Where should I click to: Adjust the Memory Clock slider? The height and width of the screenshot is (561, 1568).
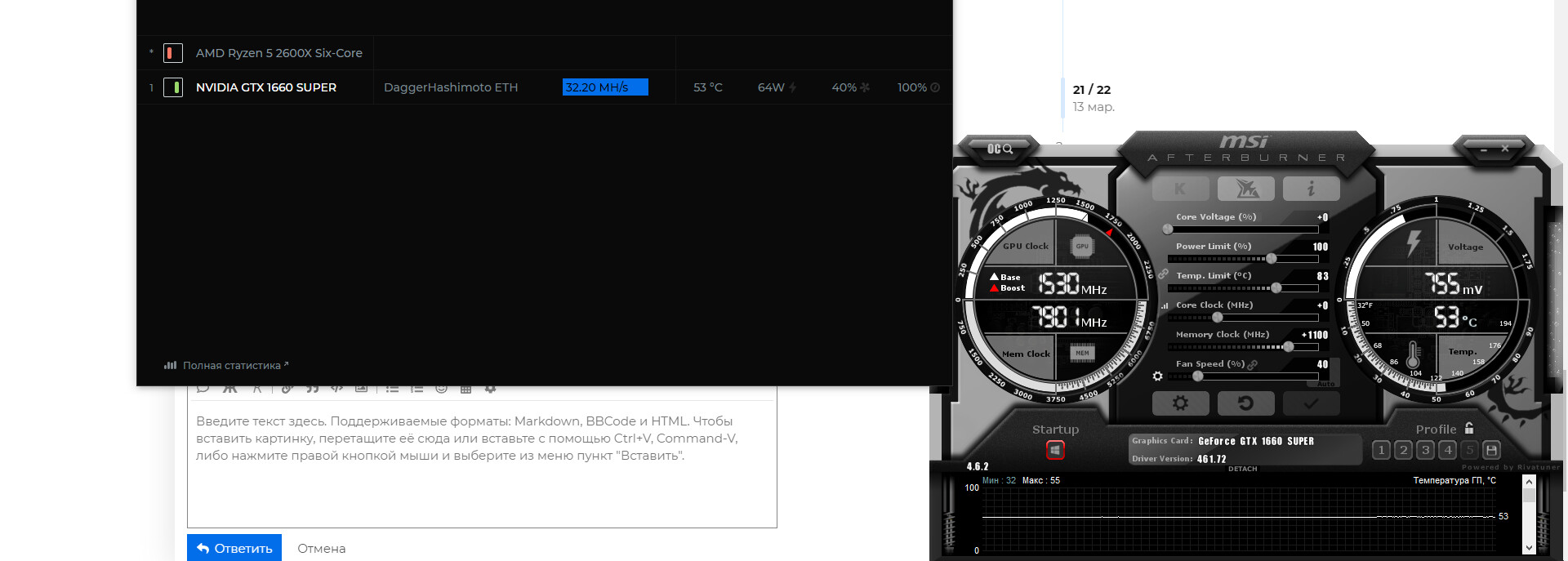1243,347
